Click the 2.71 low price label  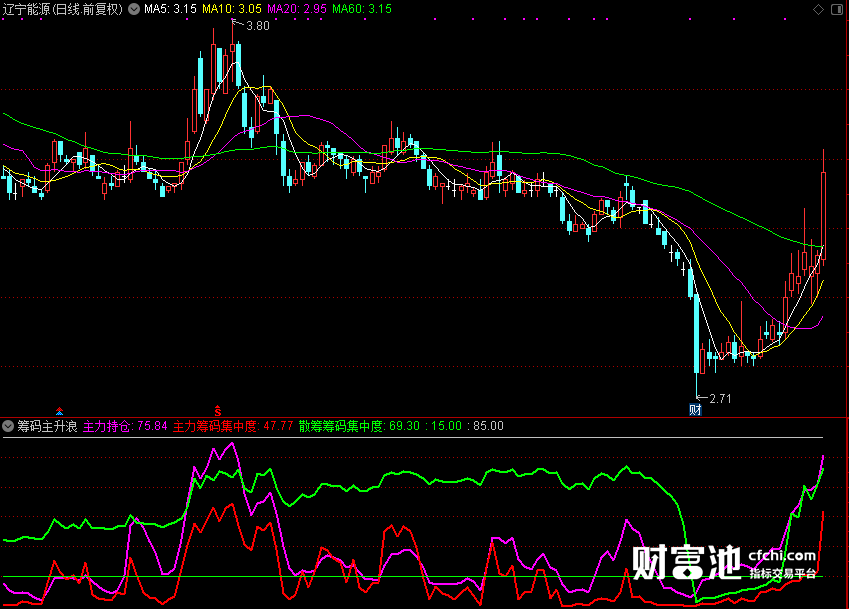(x=720, y=399)
